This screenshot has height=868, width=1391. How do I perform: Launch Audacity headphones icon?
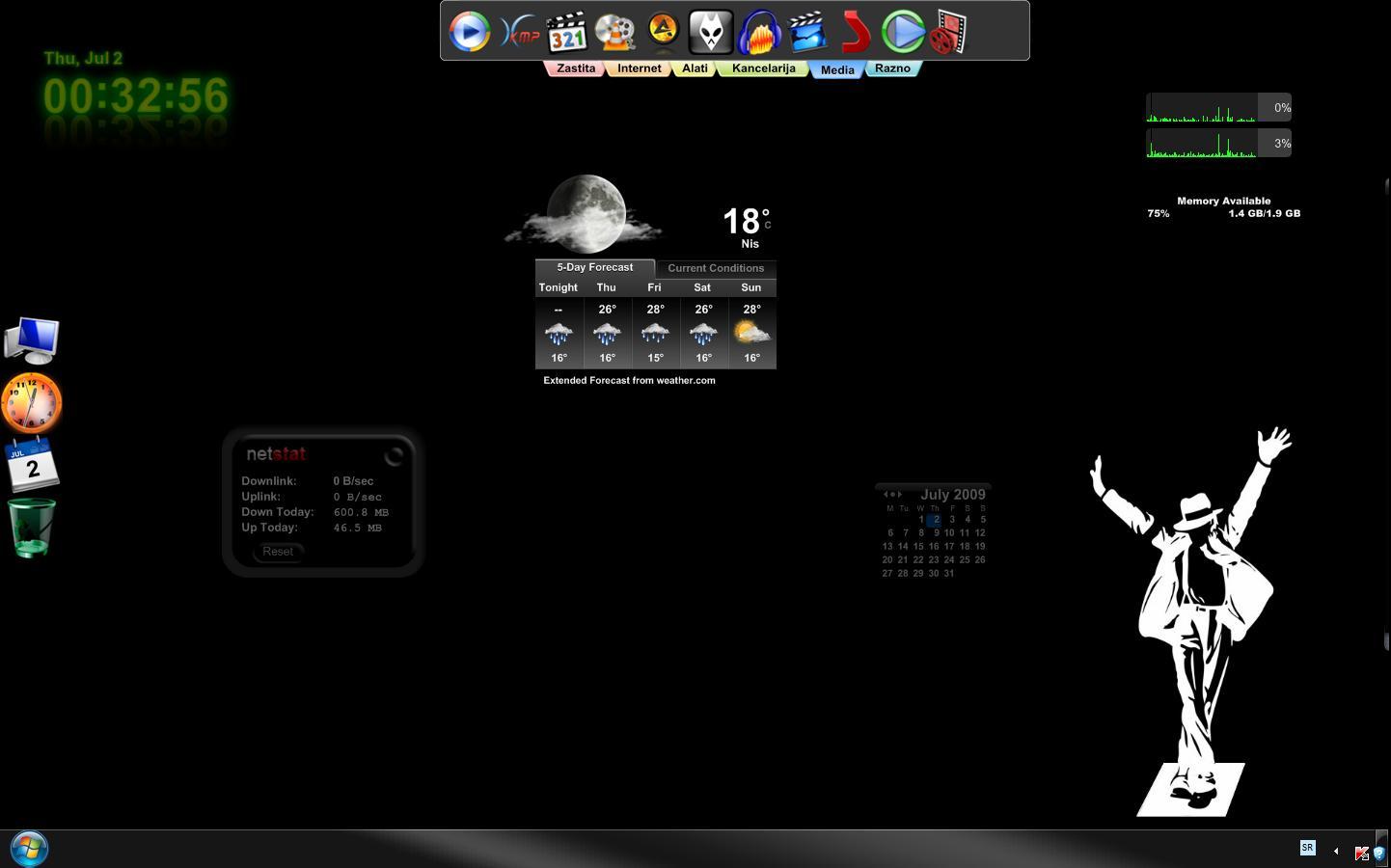(759, 33)
